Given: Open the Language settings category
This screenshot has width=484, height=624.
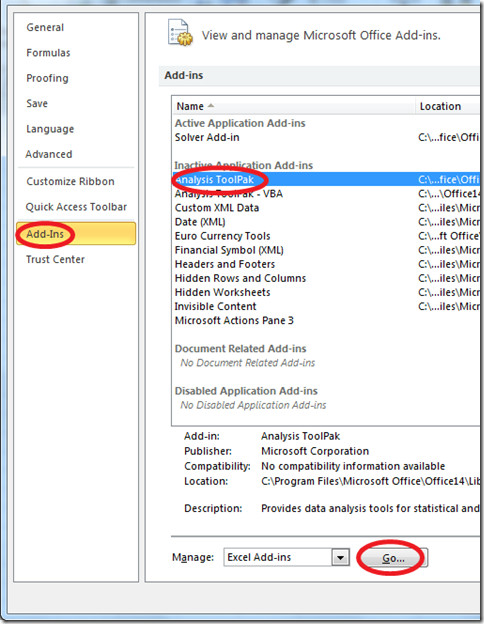Looking at the screenshot, I should pos(50,129).
